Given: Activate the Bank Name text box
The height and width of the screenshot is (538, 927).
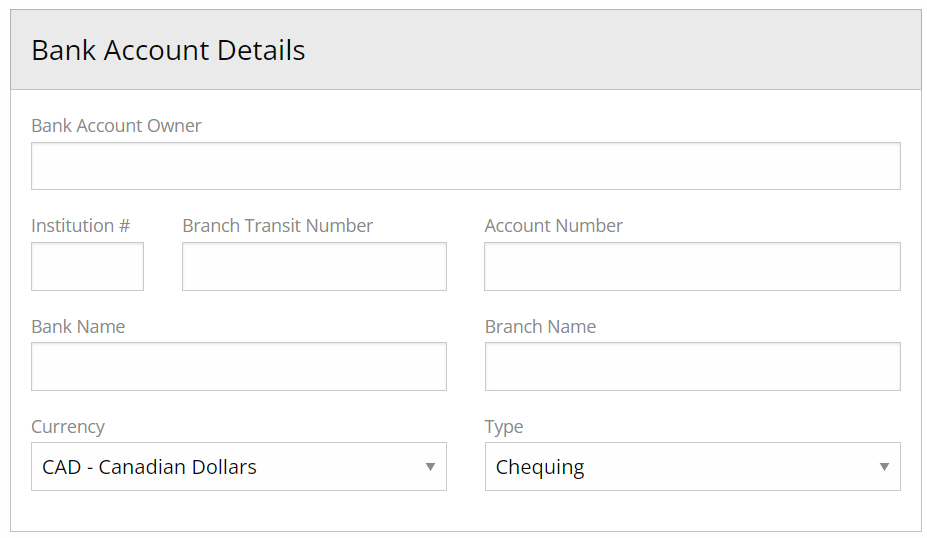Looking at the screenshot, I should (x=239, y=367).
